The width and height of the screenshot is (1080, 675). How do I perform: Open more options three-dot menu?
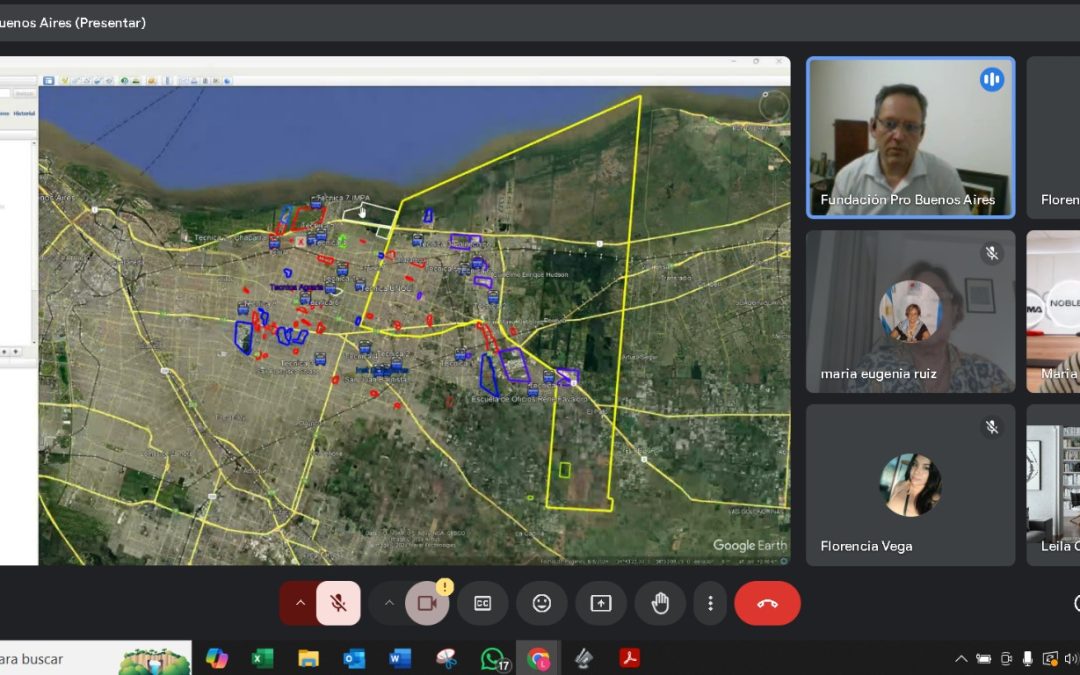click(710, 603)
